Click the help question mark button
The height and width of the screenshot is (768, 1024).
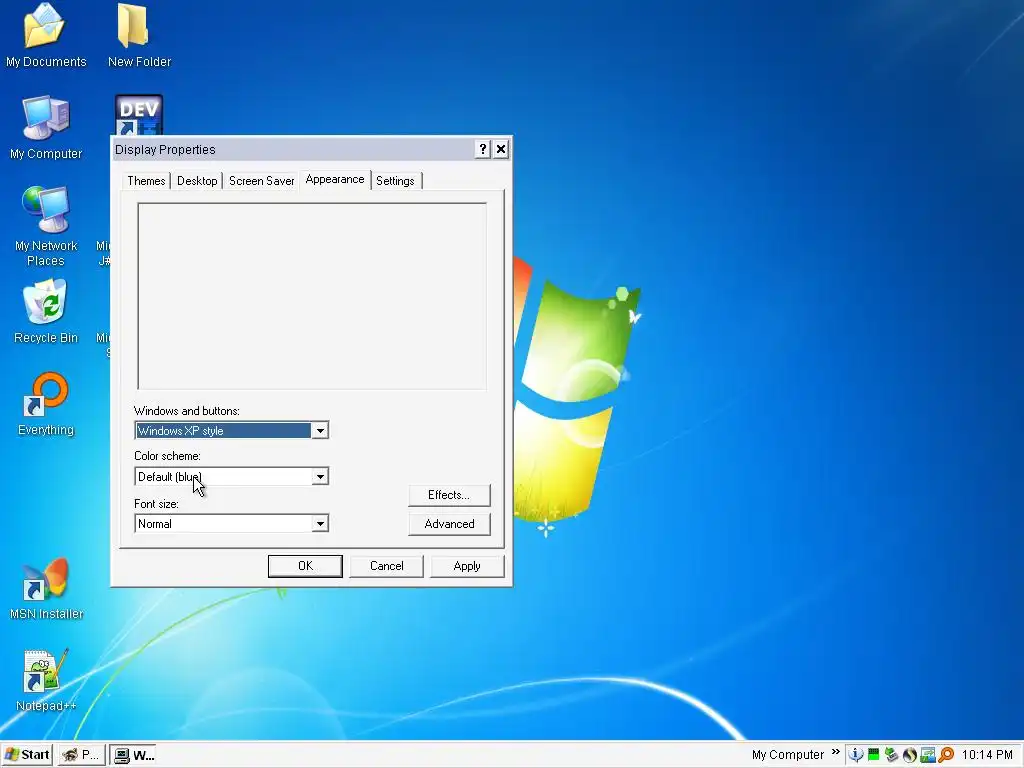coord(483,150)
